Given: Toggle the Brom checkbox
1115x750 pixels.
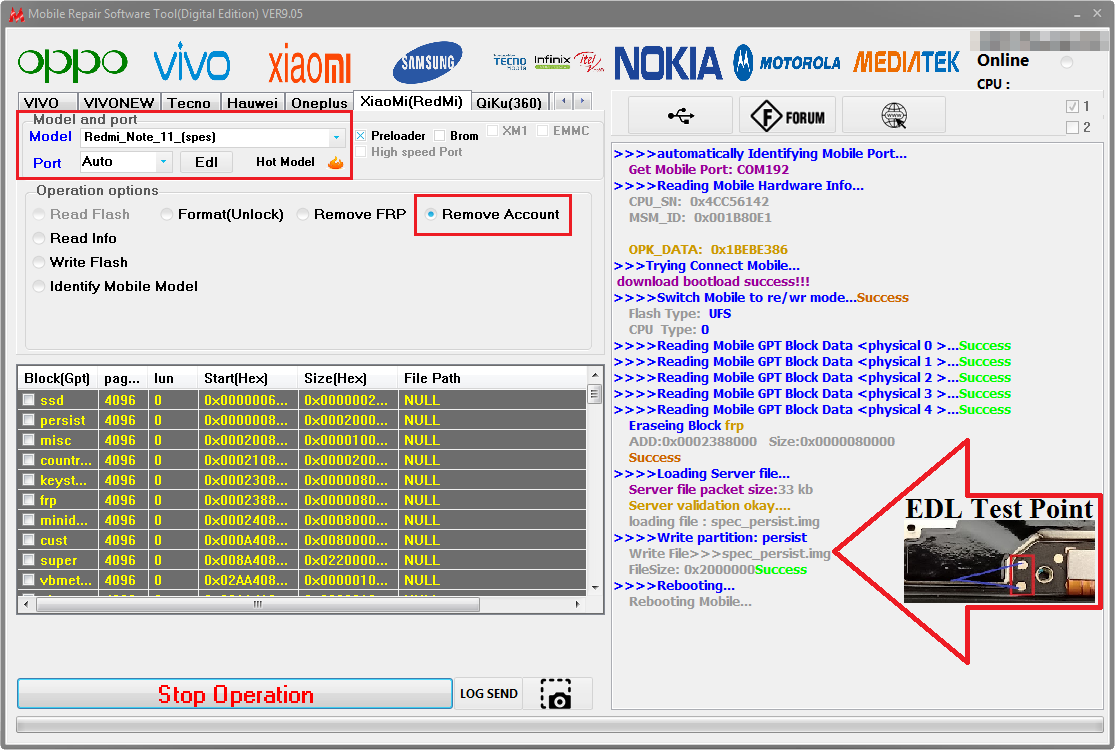Looking at the screenshot, I should click(x=439, y=136).
